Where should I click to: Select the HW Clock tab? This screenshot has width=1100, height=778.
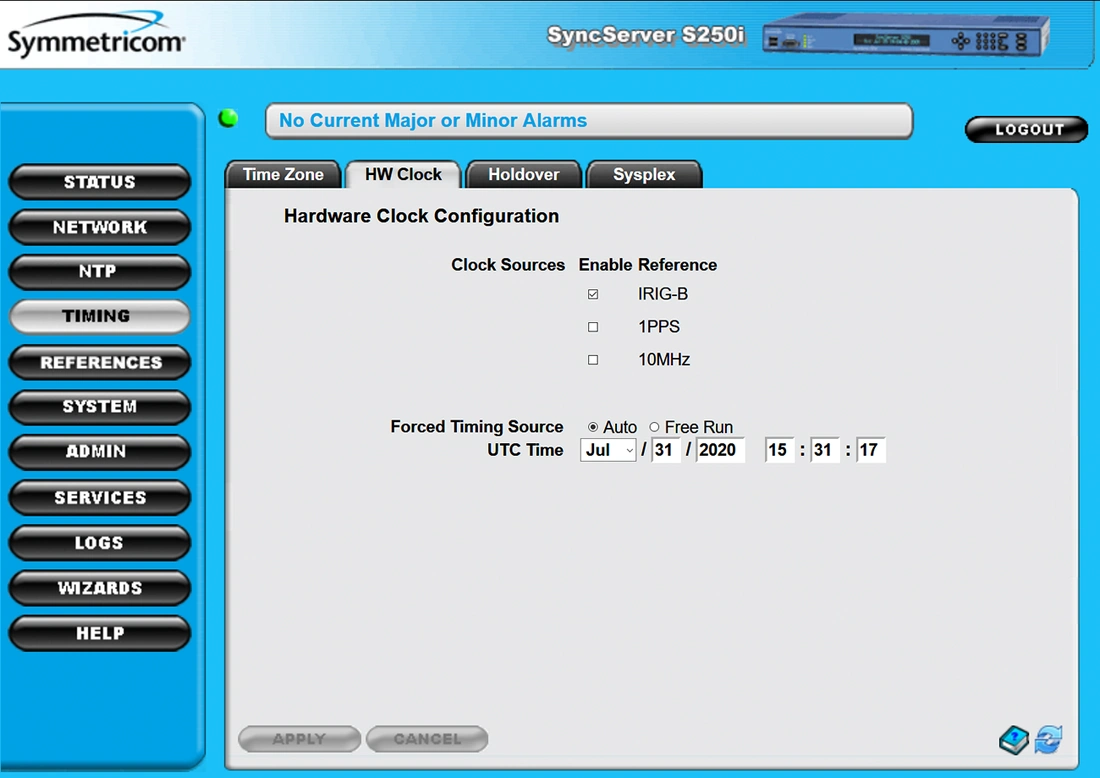coord(403,175)
